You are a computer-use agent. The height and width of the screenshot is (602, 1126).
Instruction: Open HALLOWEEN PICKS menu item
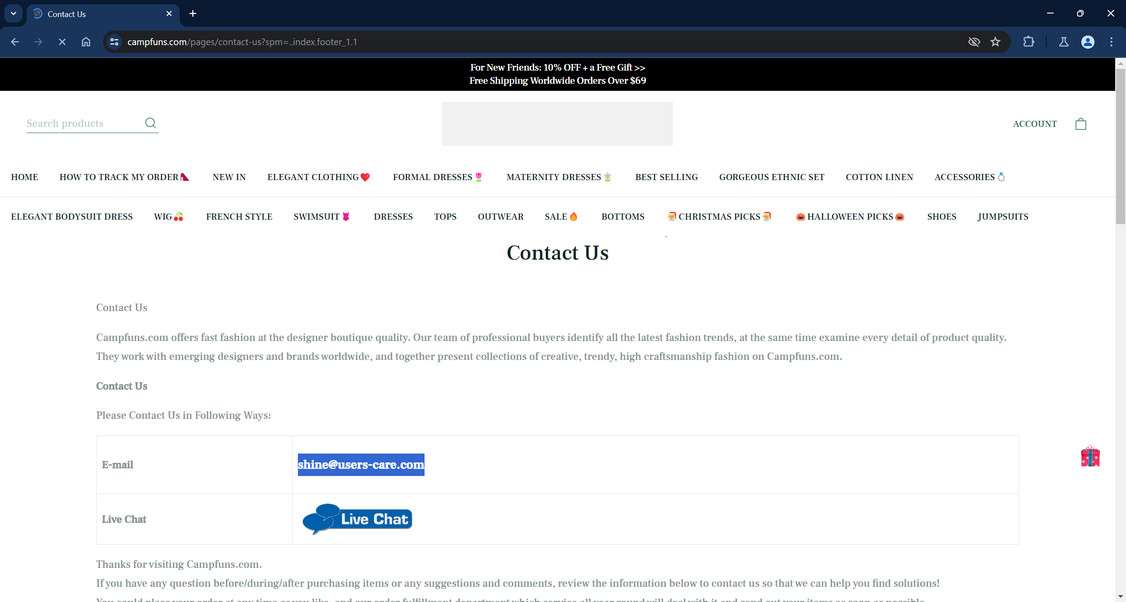(x=850, y=216)
